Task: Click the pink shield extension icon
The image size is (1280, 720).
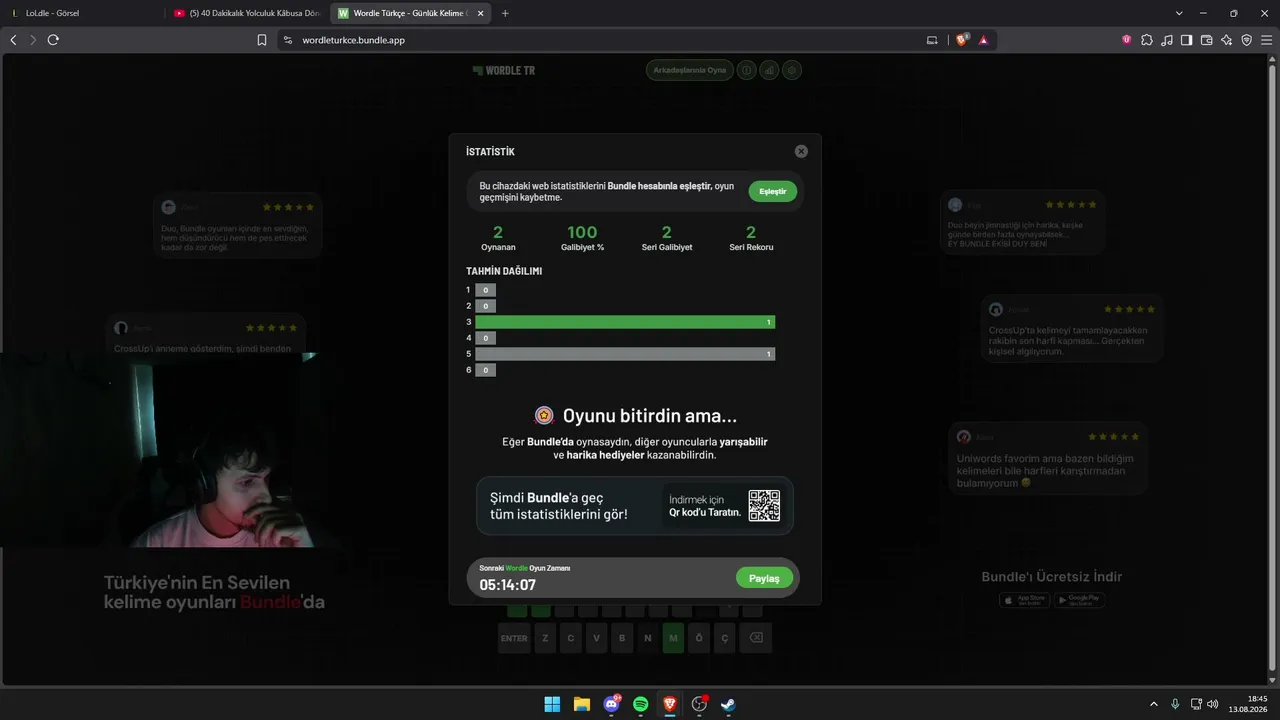Action: tap(1127, 40)
